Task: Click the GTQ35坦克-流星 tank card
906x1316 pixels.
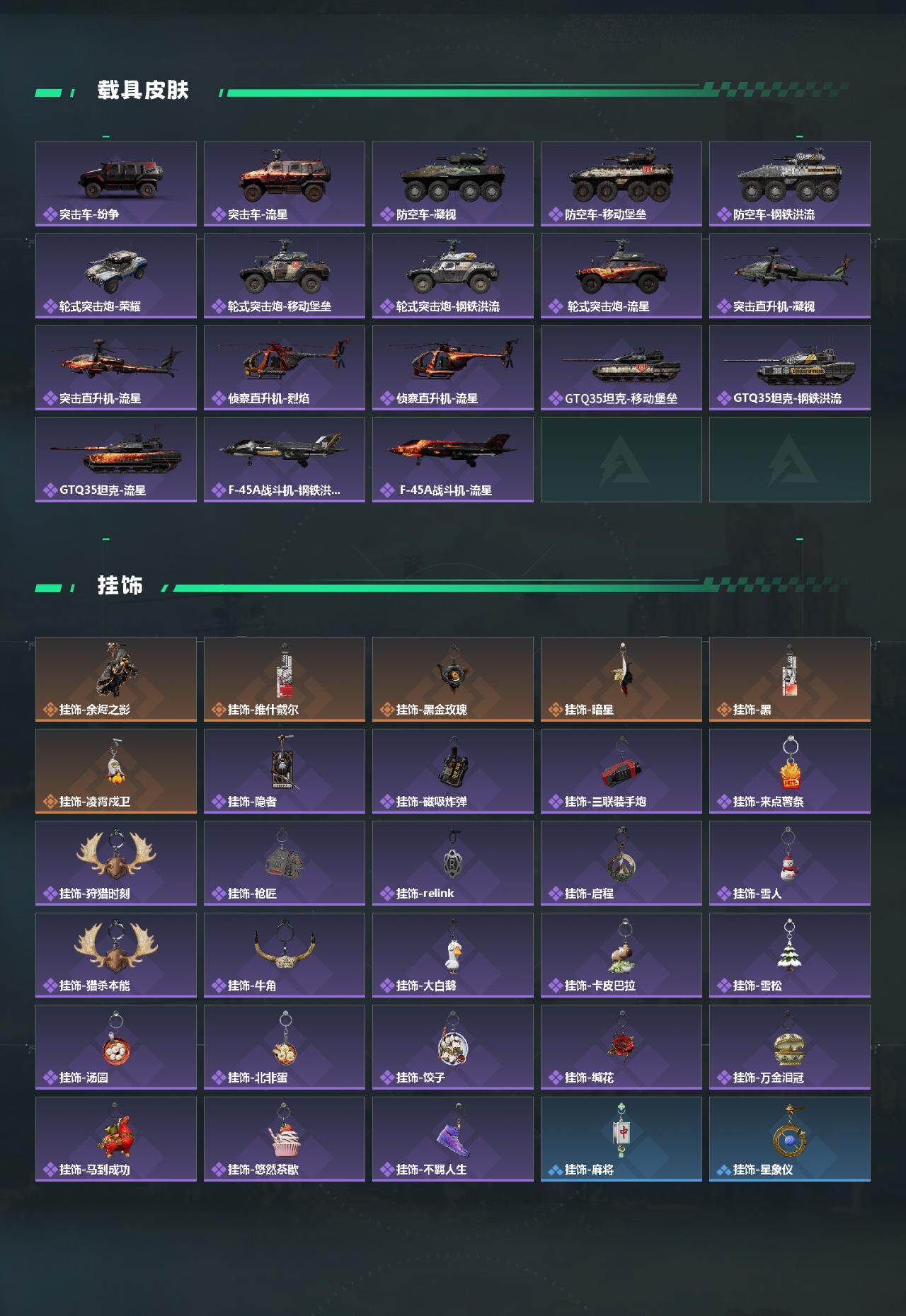Action: point(116,460)
